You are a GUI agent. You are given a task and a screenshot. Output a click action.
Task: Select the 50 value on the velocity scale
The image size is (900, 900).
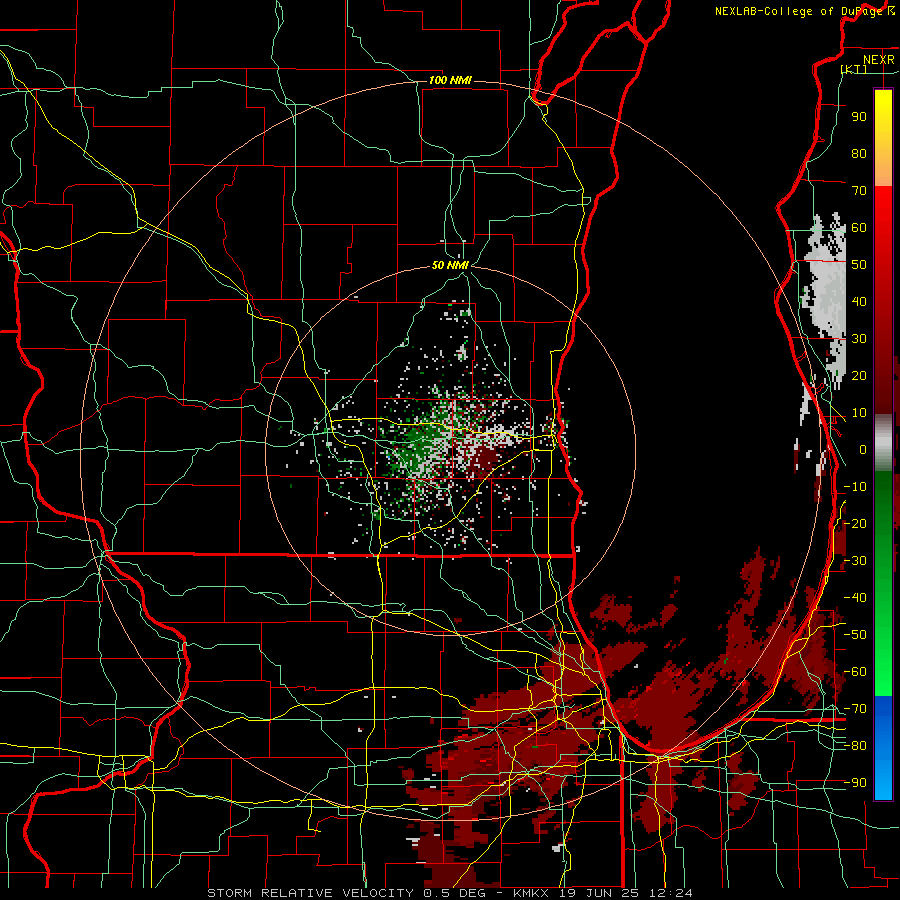click(x=859, y=265)
